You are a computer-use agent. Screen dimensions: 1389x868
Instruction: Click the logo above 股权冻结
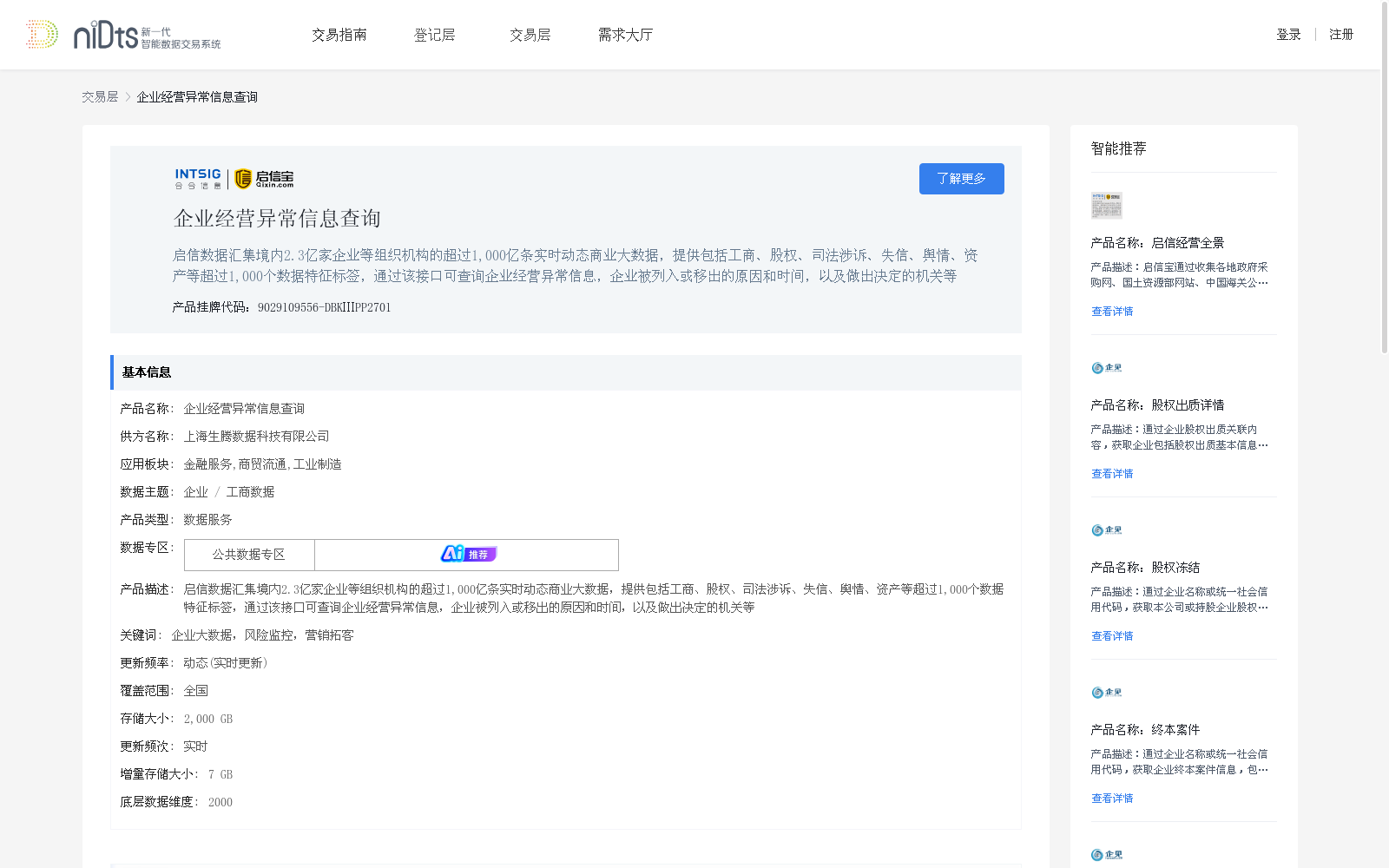click(x=1106, y=530)
